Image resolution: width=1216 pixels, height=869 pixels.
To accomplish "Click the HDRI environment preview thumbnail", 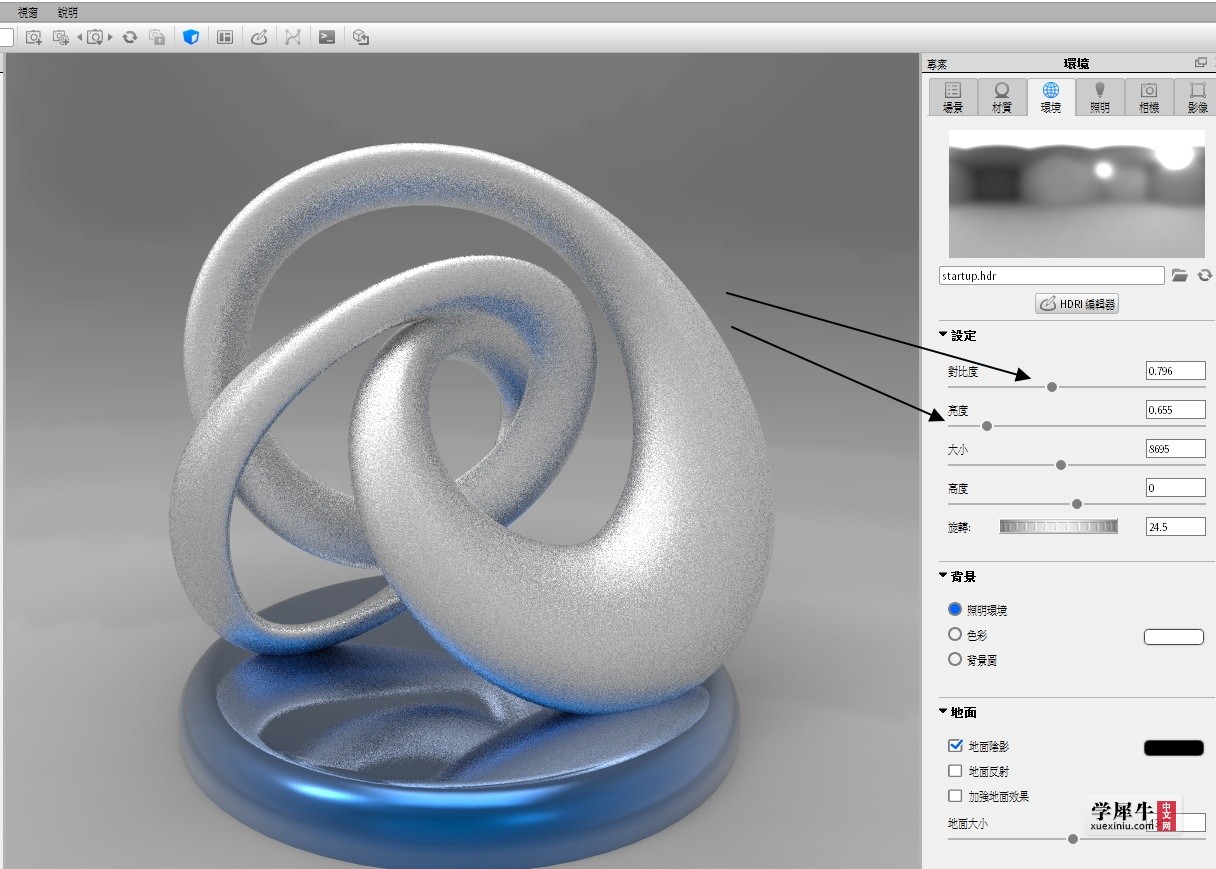I will pos(1078,194).
